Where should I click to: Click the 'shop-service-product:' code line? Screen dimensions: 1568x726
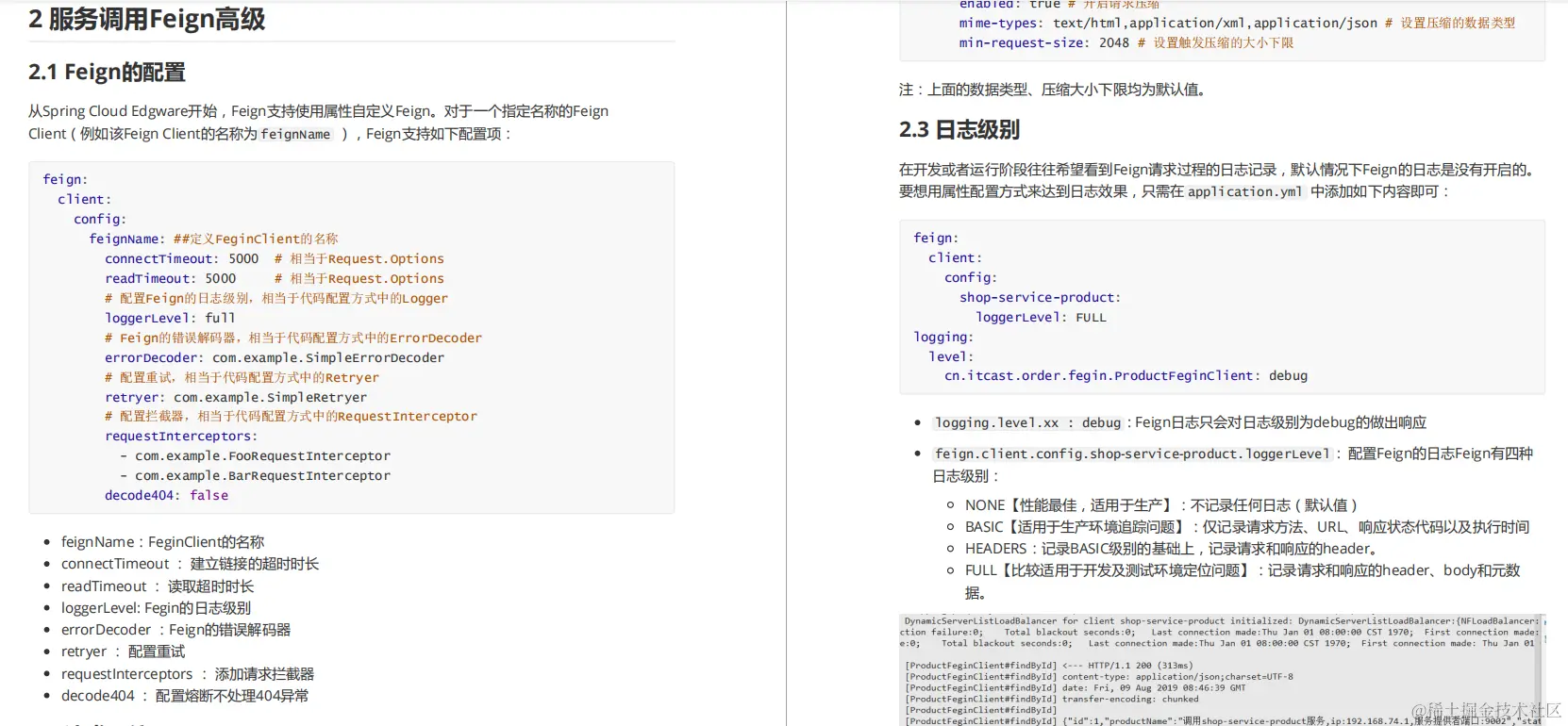click(1041, 297)
